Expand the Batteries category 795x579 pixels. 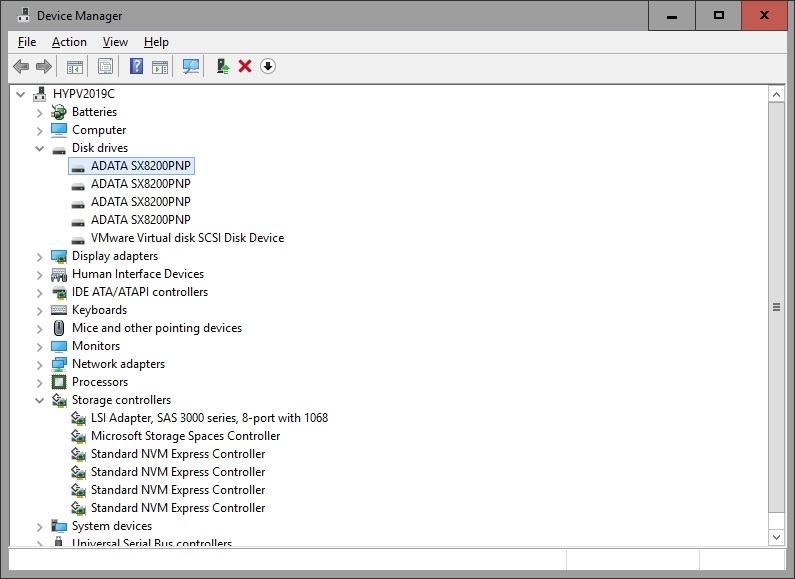40,113
